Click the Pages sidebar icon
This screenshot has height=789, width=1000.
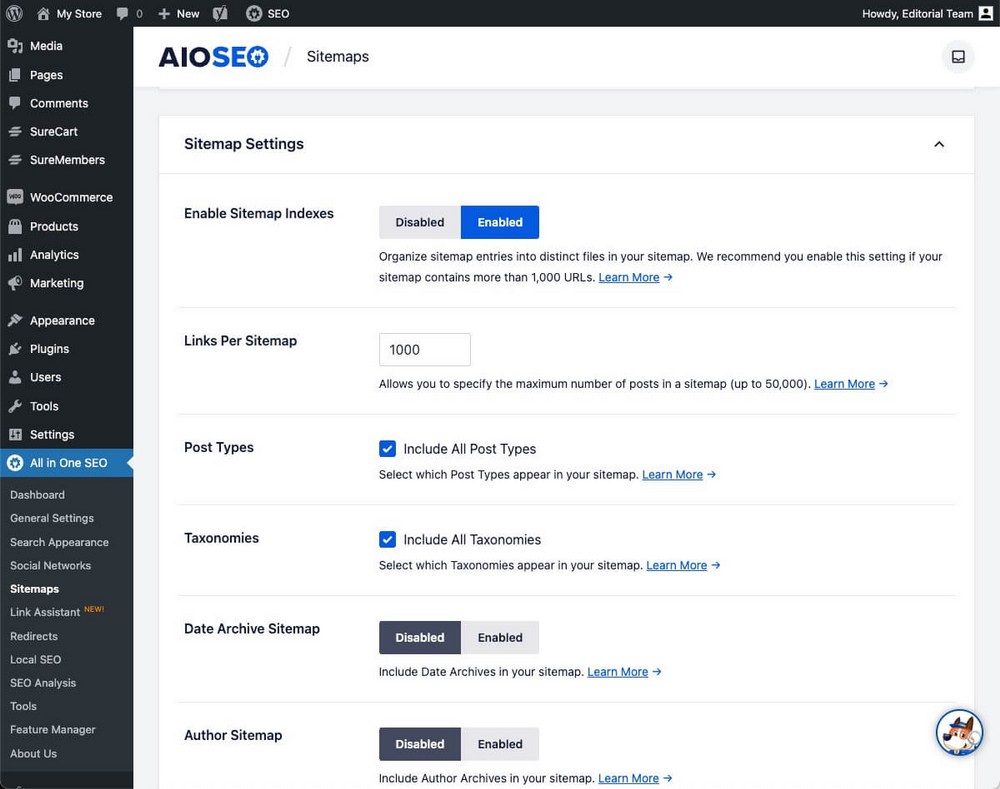tap(15, 75)
